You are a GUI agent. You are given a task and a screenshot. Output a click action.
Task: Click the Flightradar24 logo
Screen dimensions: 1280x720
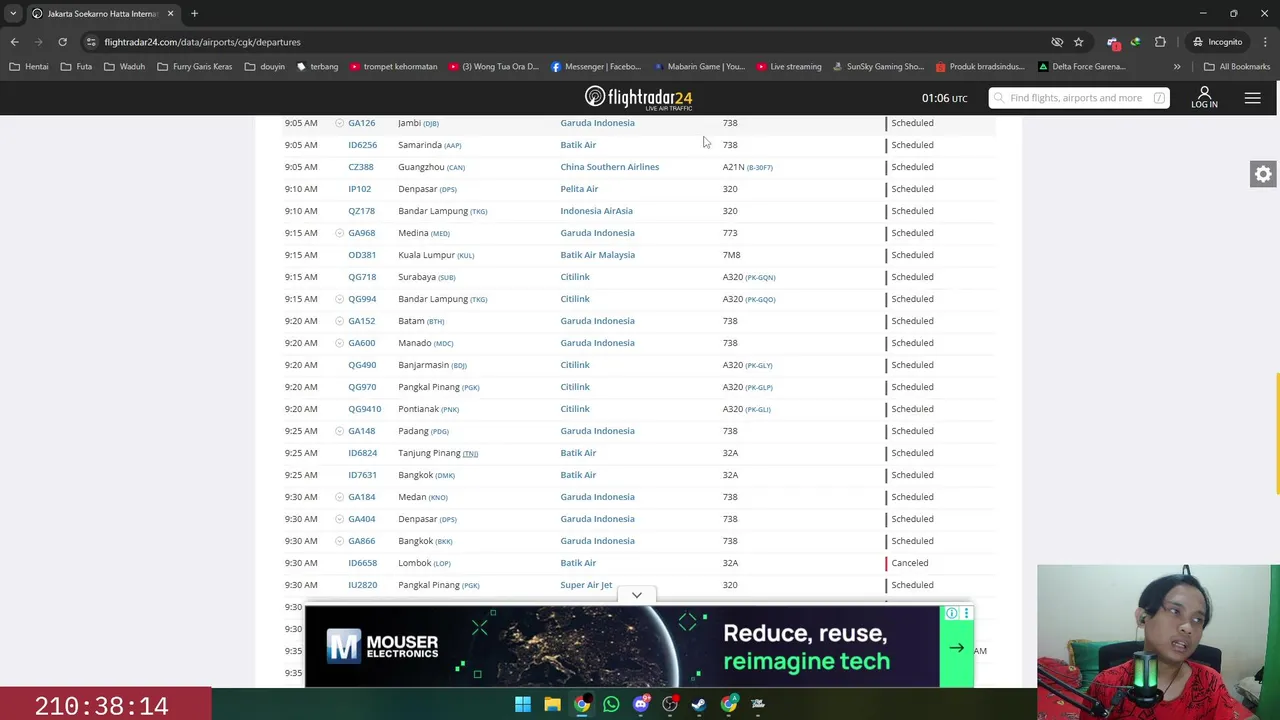(639, 97)
